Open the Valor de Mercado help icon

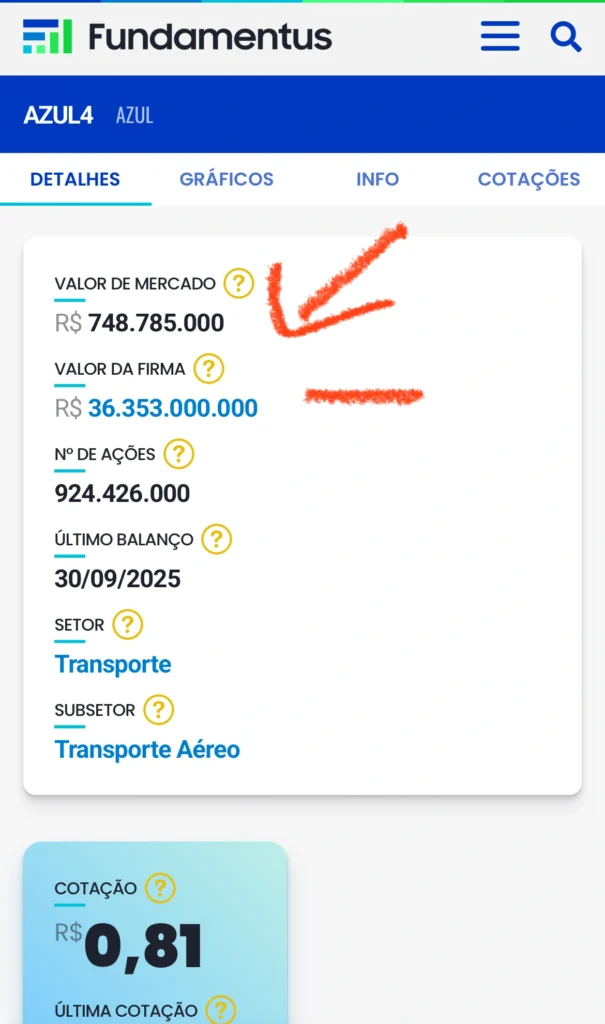coord(238,284)
